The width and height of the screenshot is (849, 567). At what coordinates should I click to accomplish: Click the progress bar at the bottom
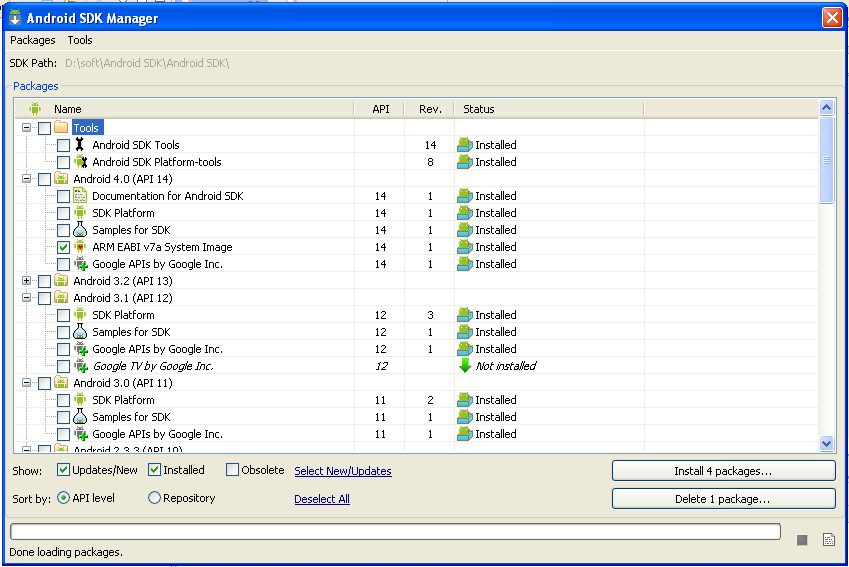tap(395, 531)
